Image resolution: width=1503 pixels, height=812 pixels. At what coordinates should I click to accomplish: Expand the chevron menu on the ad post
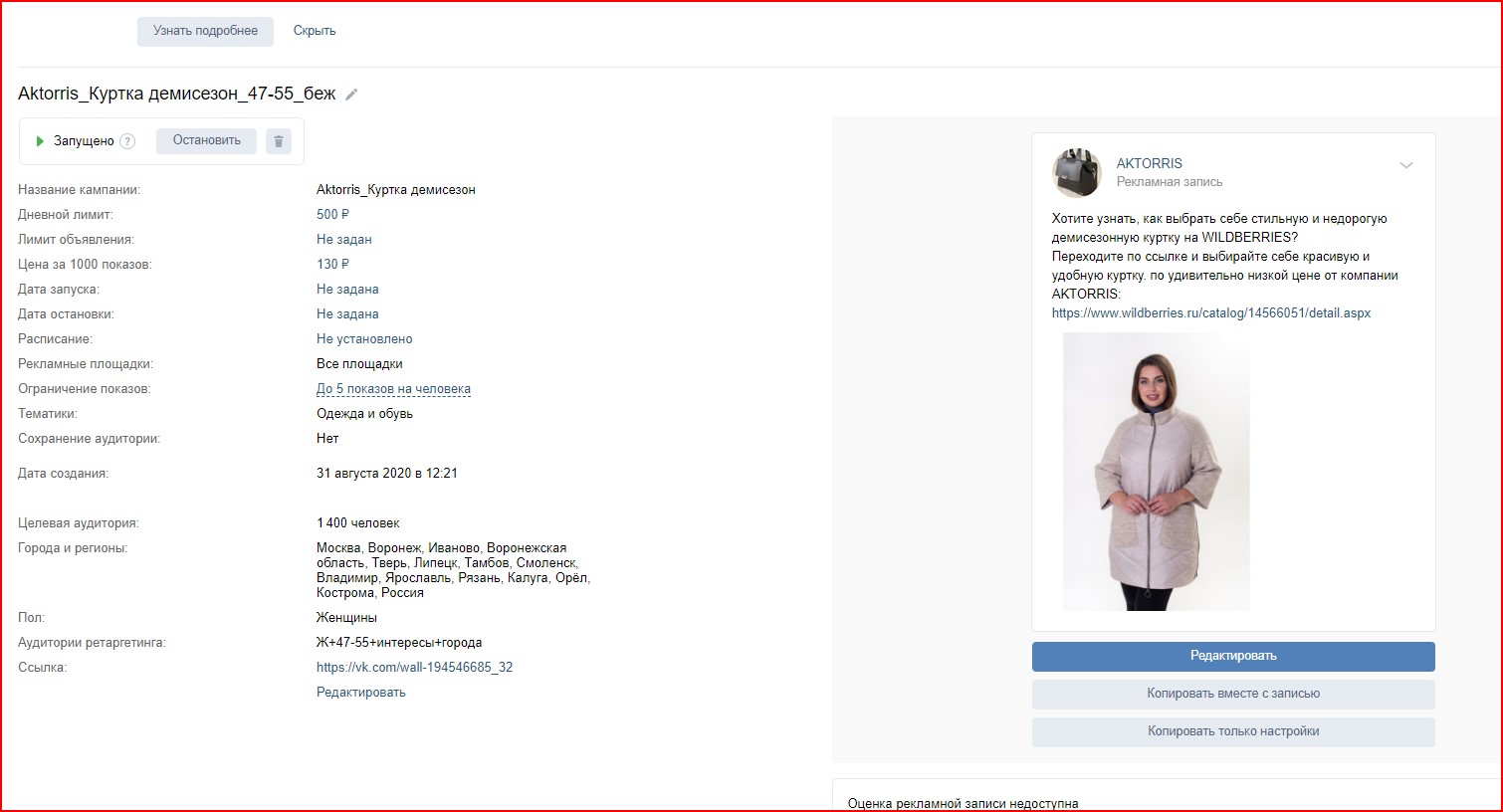pos(1405,165)
